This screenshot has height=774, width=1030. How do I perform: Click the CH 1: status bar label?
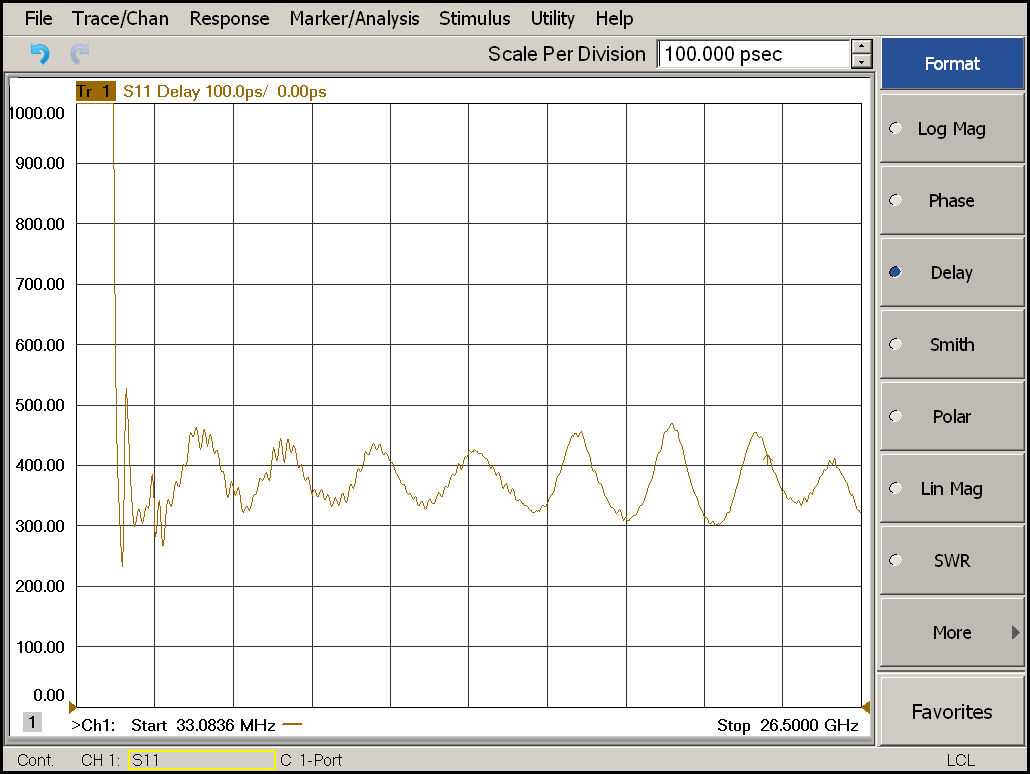[x=101, y=760]
